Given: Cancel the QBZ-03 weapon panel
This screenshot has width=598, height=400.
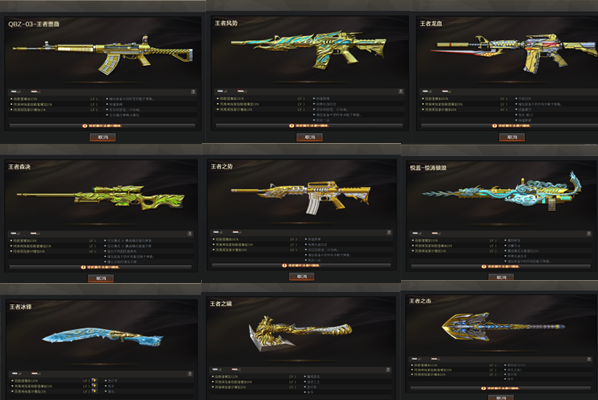Looking at the screenshot, I should point(103,137).
